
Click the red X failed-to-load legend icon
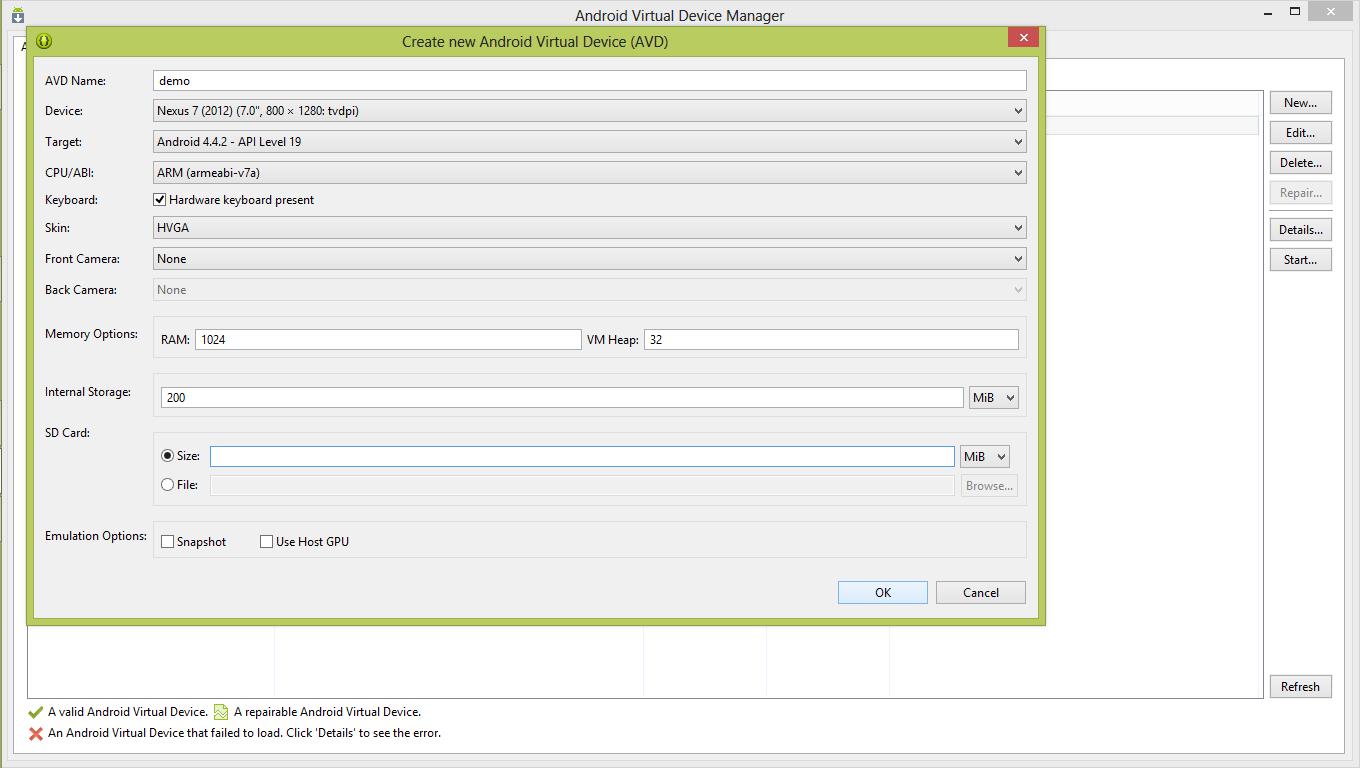point(36,733)
